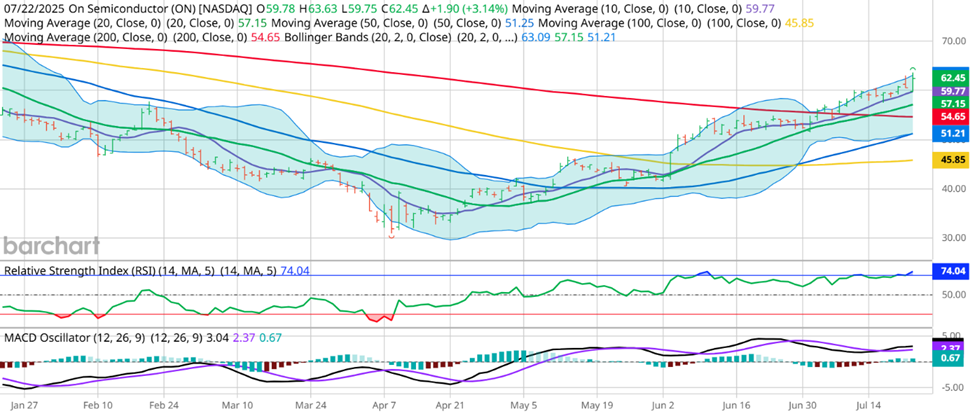The width and height of the screenshot is (975, 416).
Task: Click the On Semiconductor (ON) [NASDAQ] title
Action: coord(159,8)
